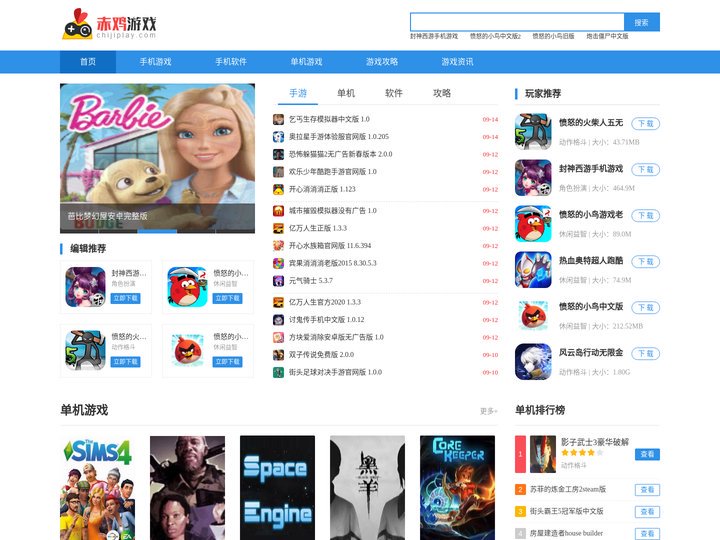Open the Space Engine game cover
Image resolution: width=720 pixels, height=540 pixels.
pyautogui.click(x=277, y=488)
